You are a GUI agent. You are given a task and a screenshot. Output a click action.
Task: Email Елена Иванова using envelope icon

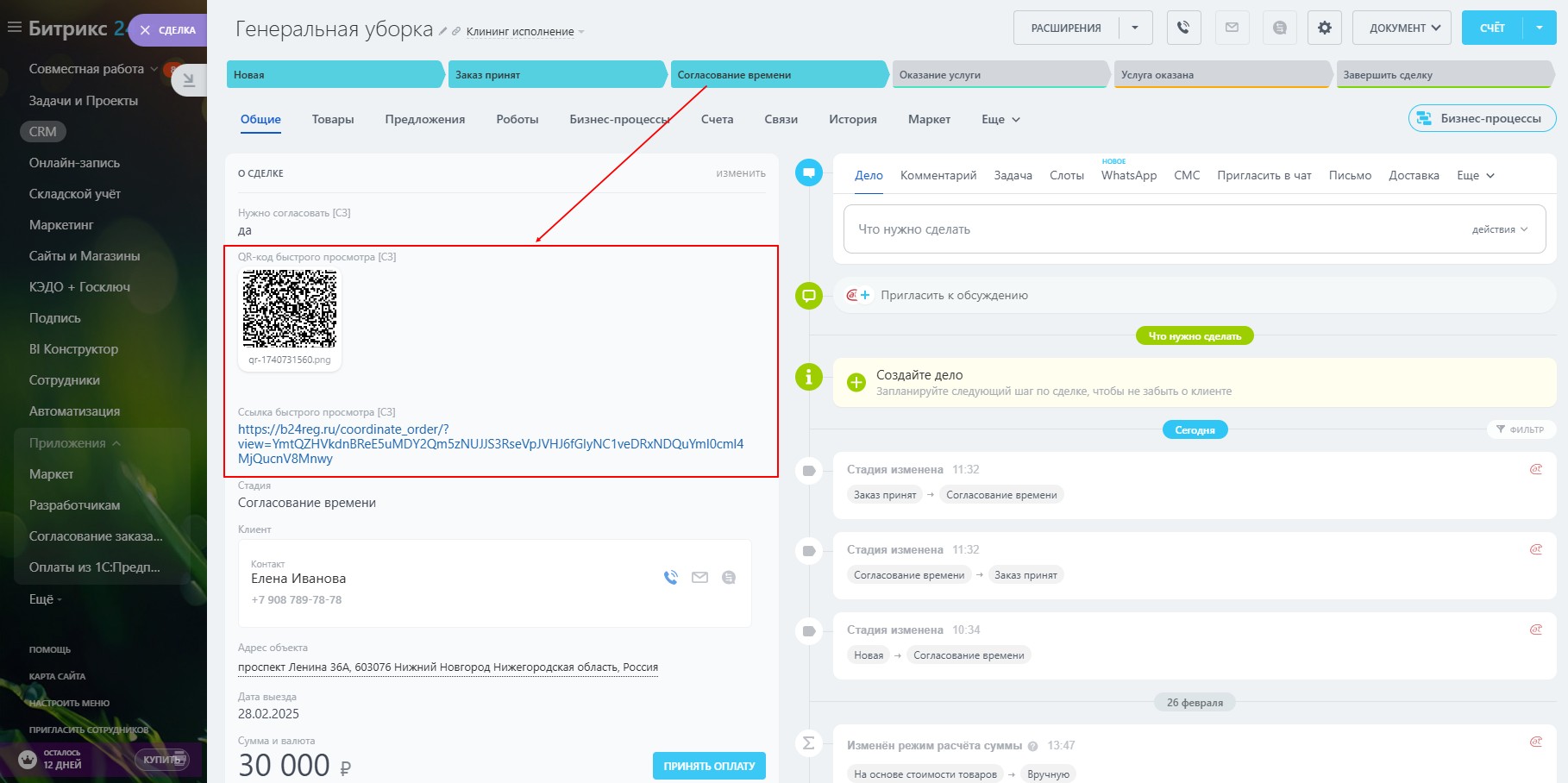coord(699,578)
